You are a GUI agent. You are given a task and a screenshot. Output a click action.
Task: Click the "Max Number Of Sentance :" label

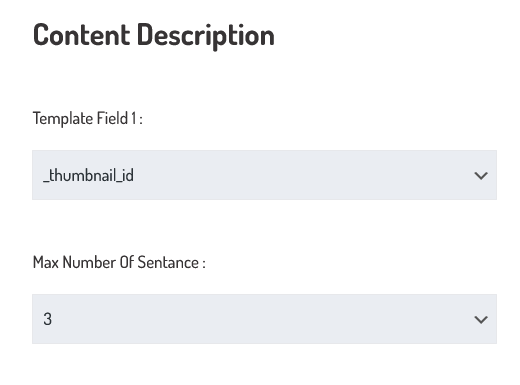(119, 262)
